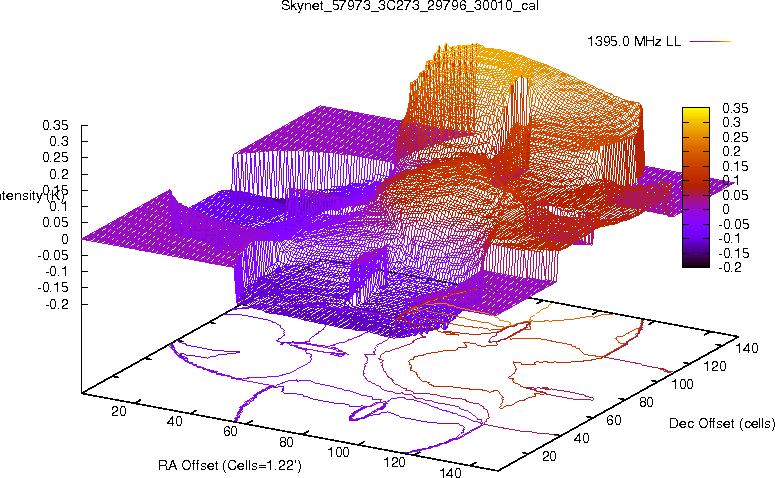Click the -0.05 label on the color bar
The image size is (775, 478).
coord(733,224)
